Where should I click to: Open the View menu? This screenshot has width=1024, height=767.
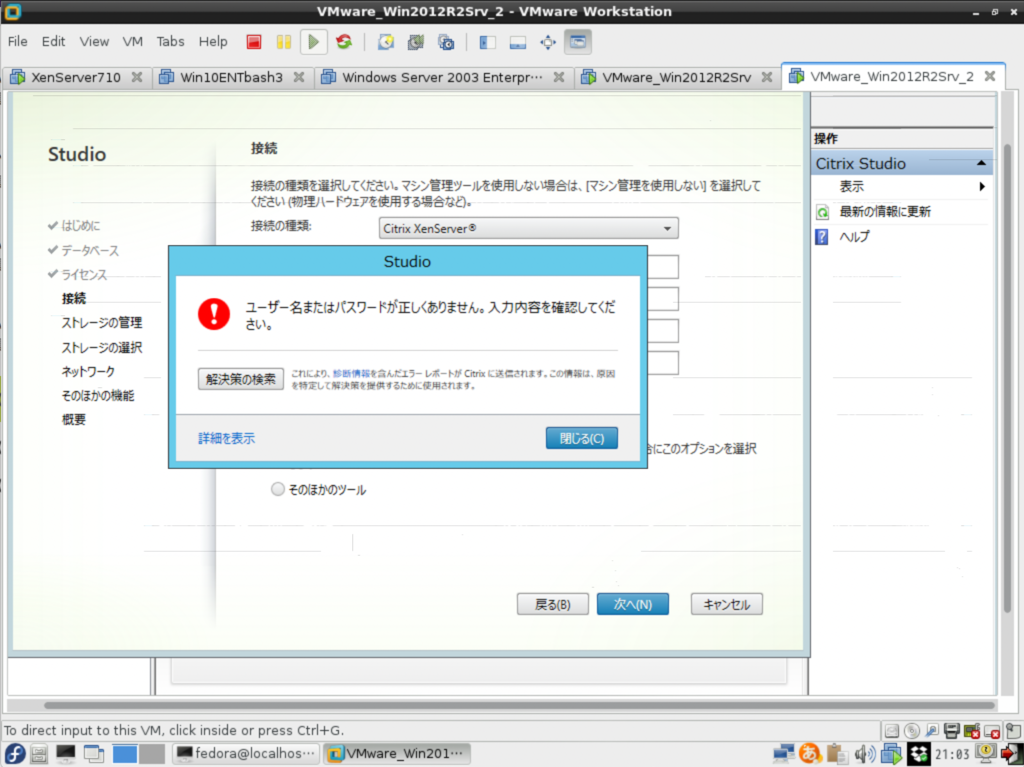94,41
